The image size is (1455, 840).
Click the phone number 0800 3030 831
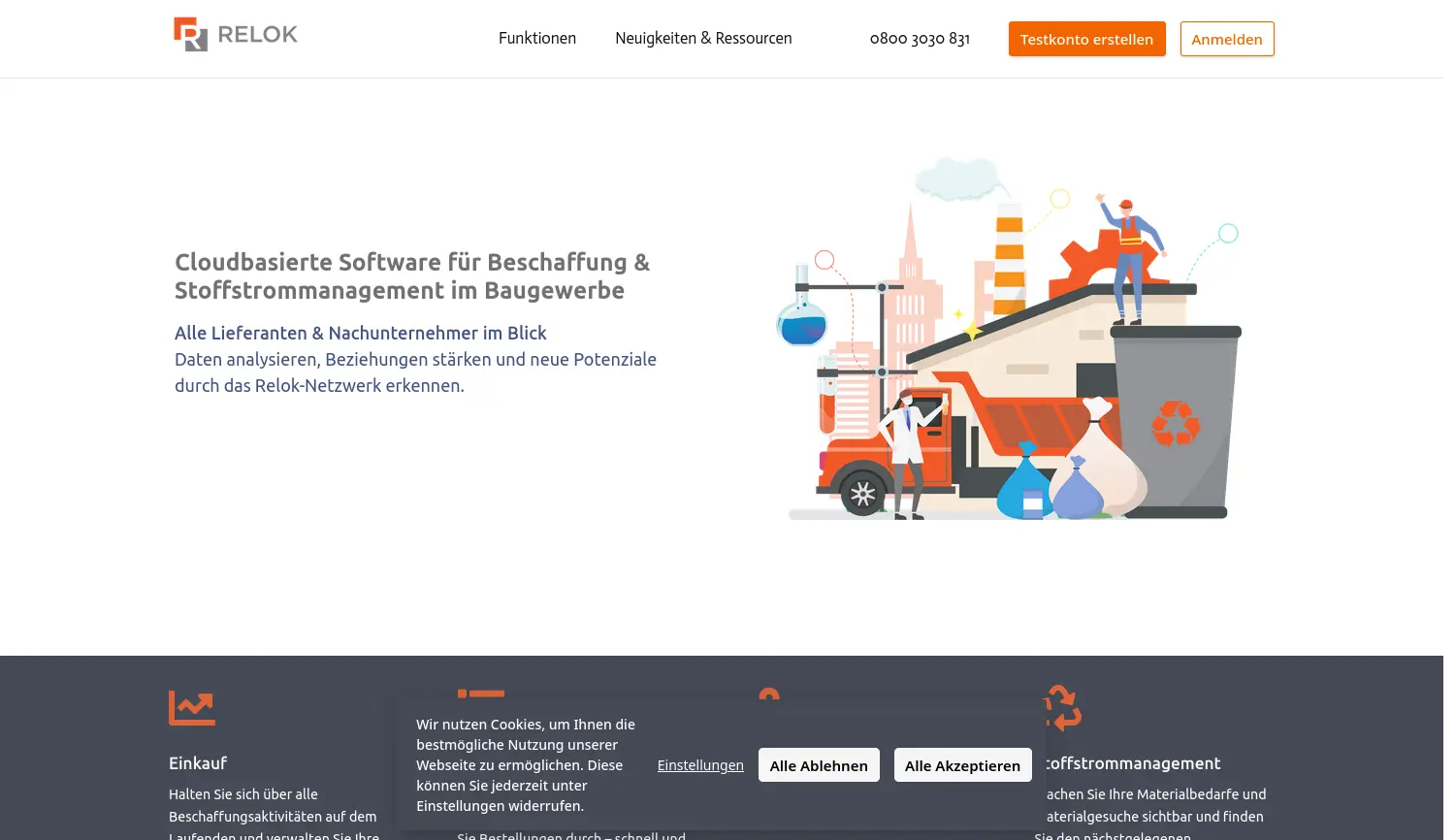coord(920,39)
